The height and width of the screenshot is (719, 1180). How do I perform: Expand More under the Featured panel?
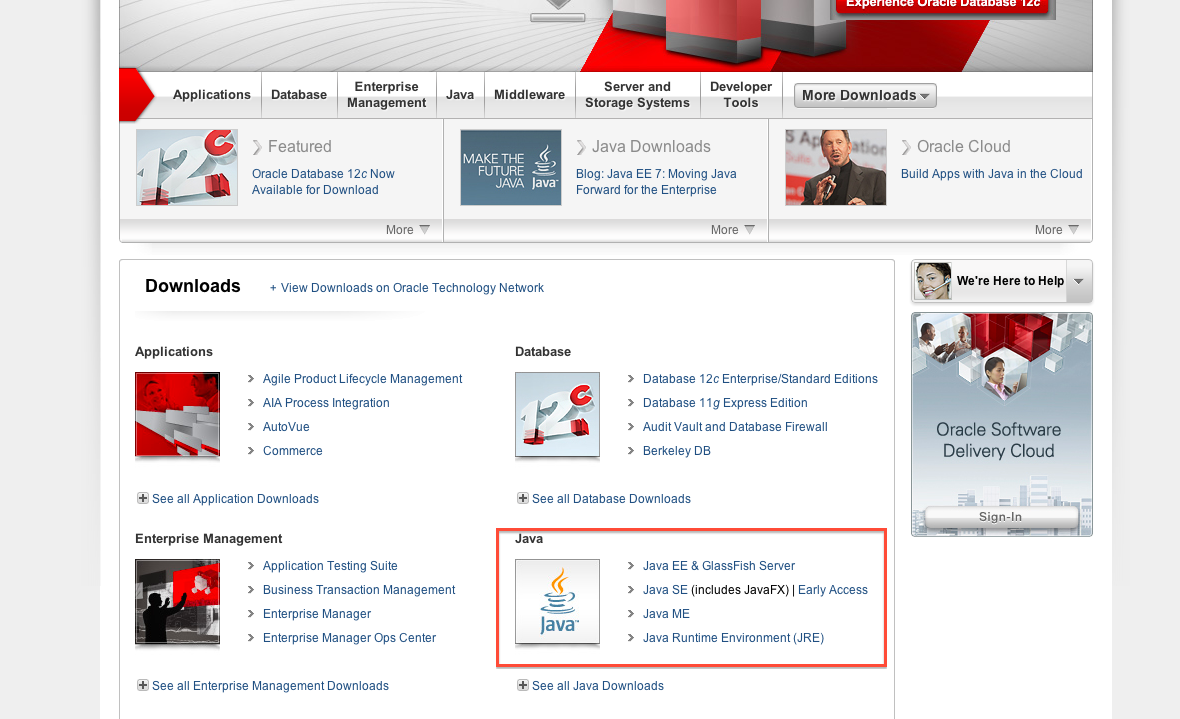[x=408, y=230]
